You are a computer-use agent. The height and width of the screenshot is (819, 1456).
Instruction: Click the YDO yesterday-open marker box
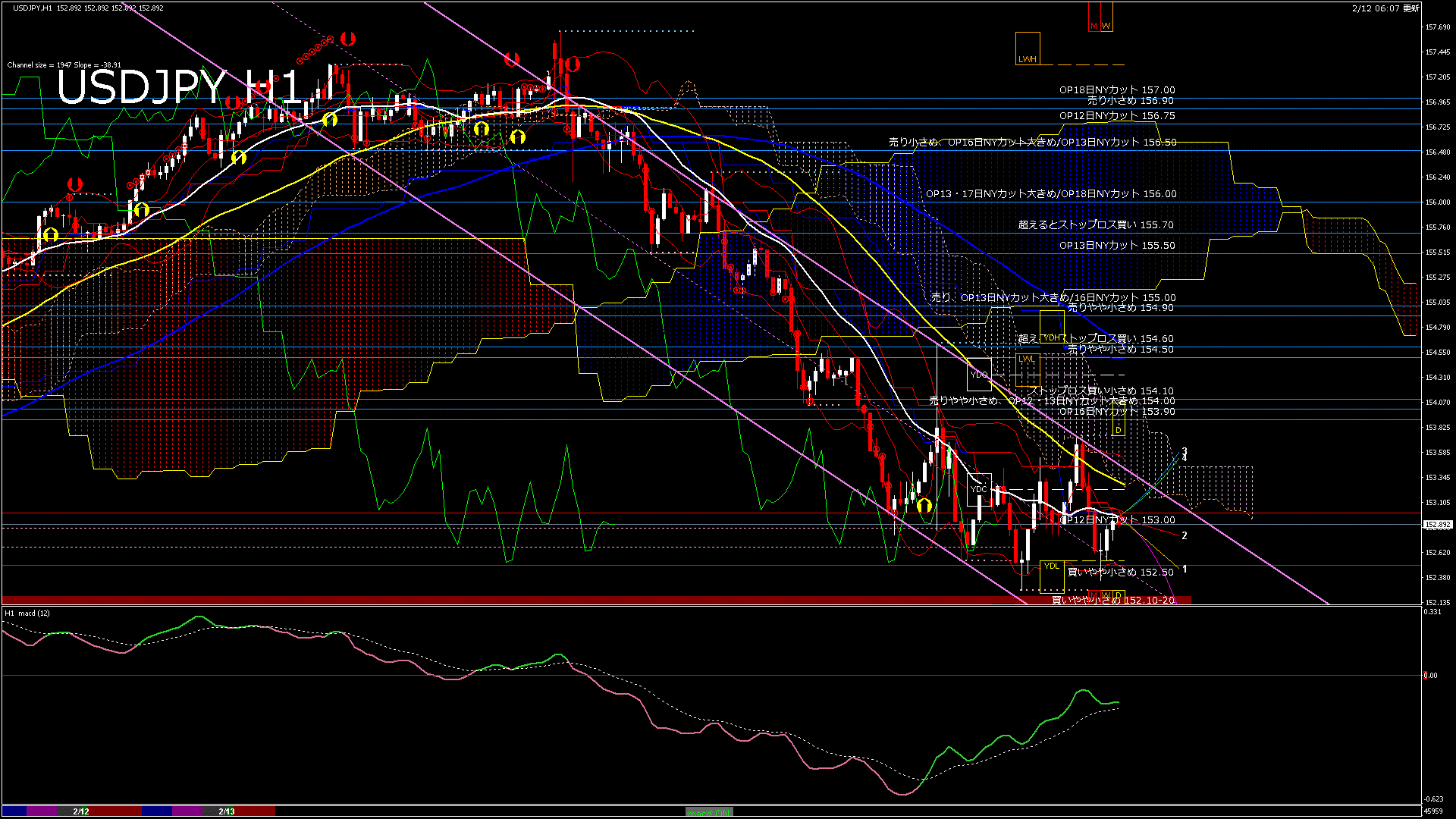tap(979, 374)
